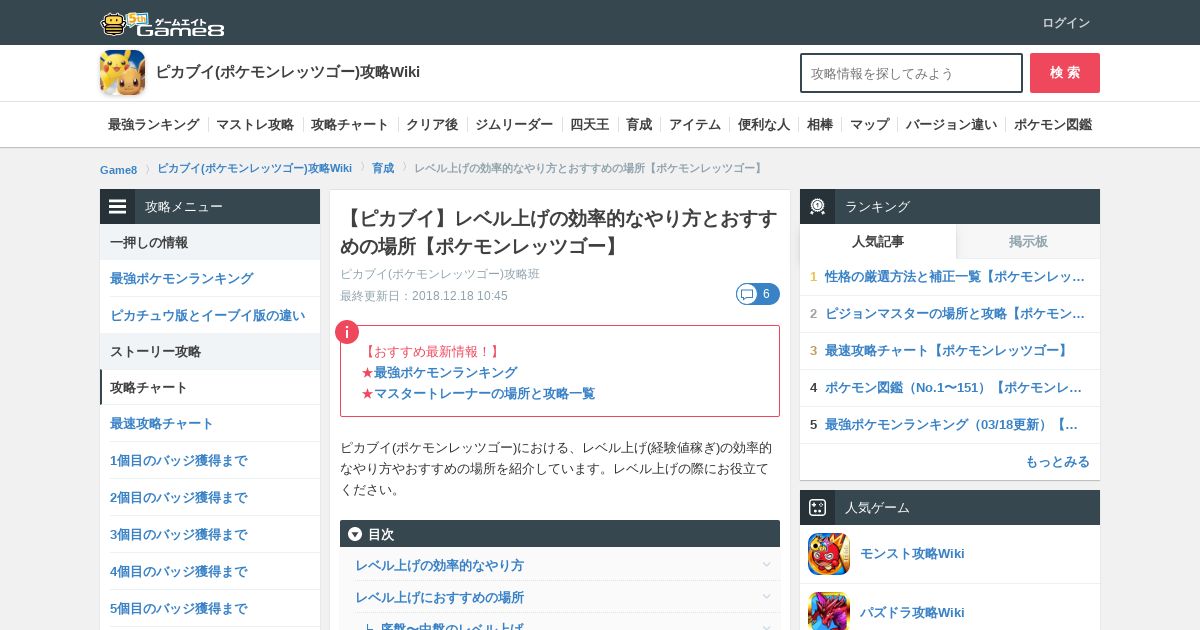Open モンスト攻略Wiki link

pos(912,554)
